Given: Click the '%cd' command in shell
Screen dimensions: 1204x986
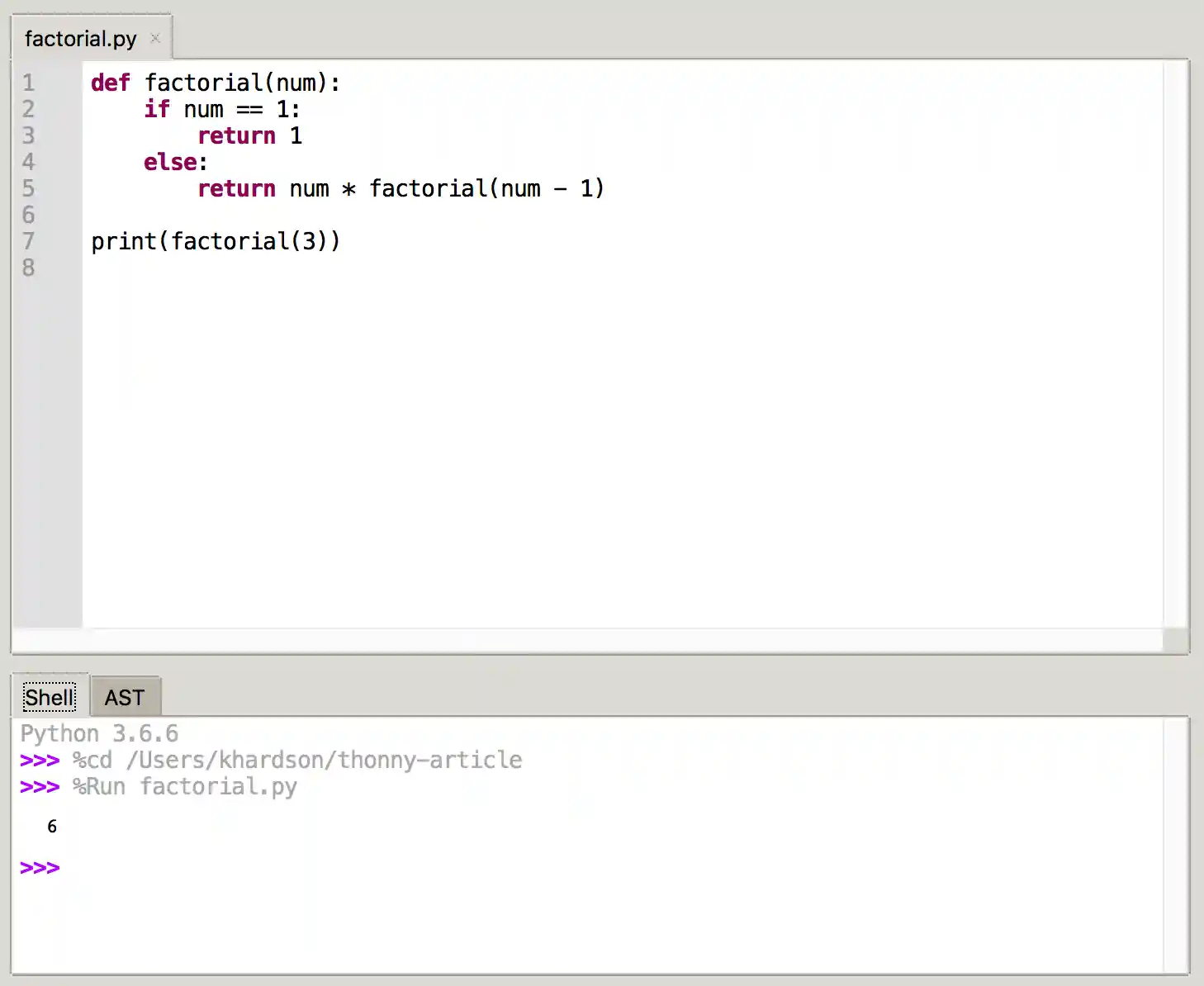Looking at the screenshot, I should tap(92, 760).
